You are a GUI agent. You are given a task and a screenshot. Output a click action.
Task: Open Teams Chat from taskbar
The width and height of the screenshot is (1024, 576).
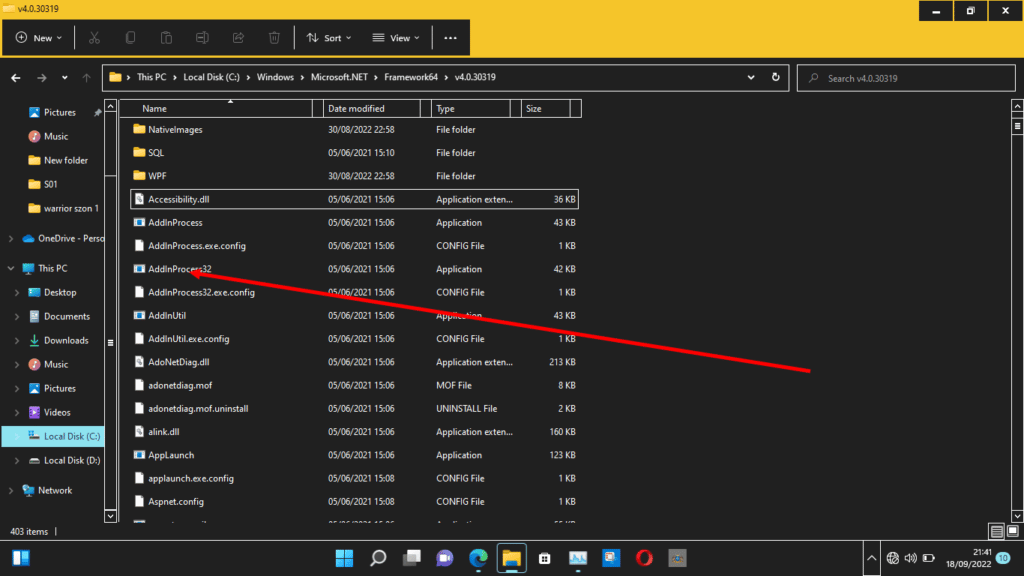(x=445, y=558)
